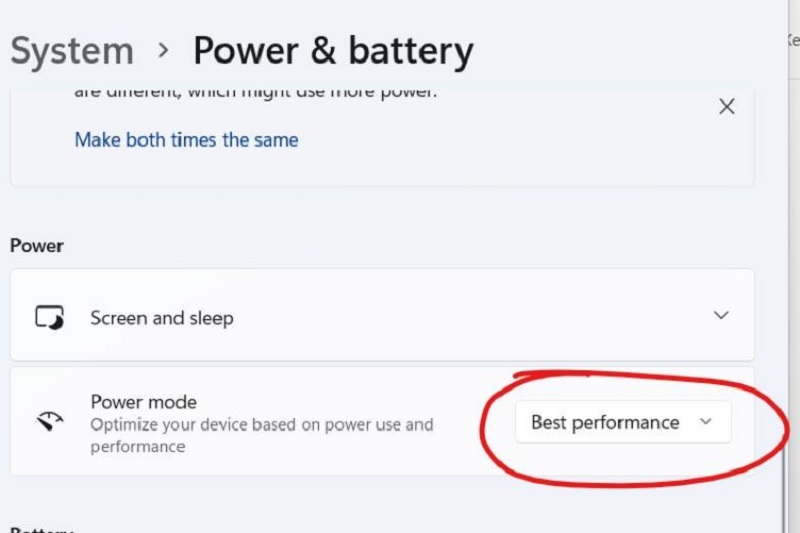The height and width of the screenshot is (533, 800).
Task: Click the arrow inside Best performance box
Action: pyautogui.click(x=706, y=422)
